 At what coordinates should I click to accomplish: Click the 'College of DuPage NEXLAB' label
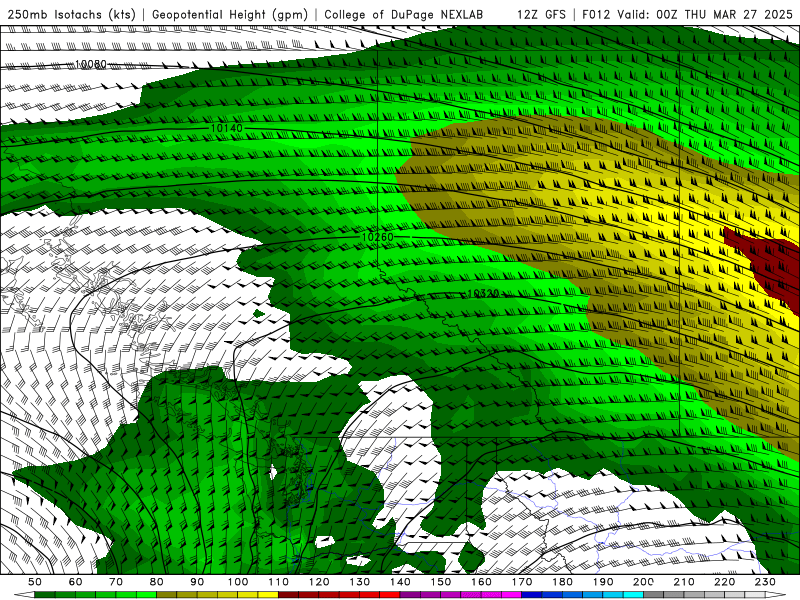[x=404, y=14]
